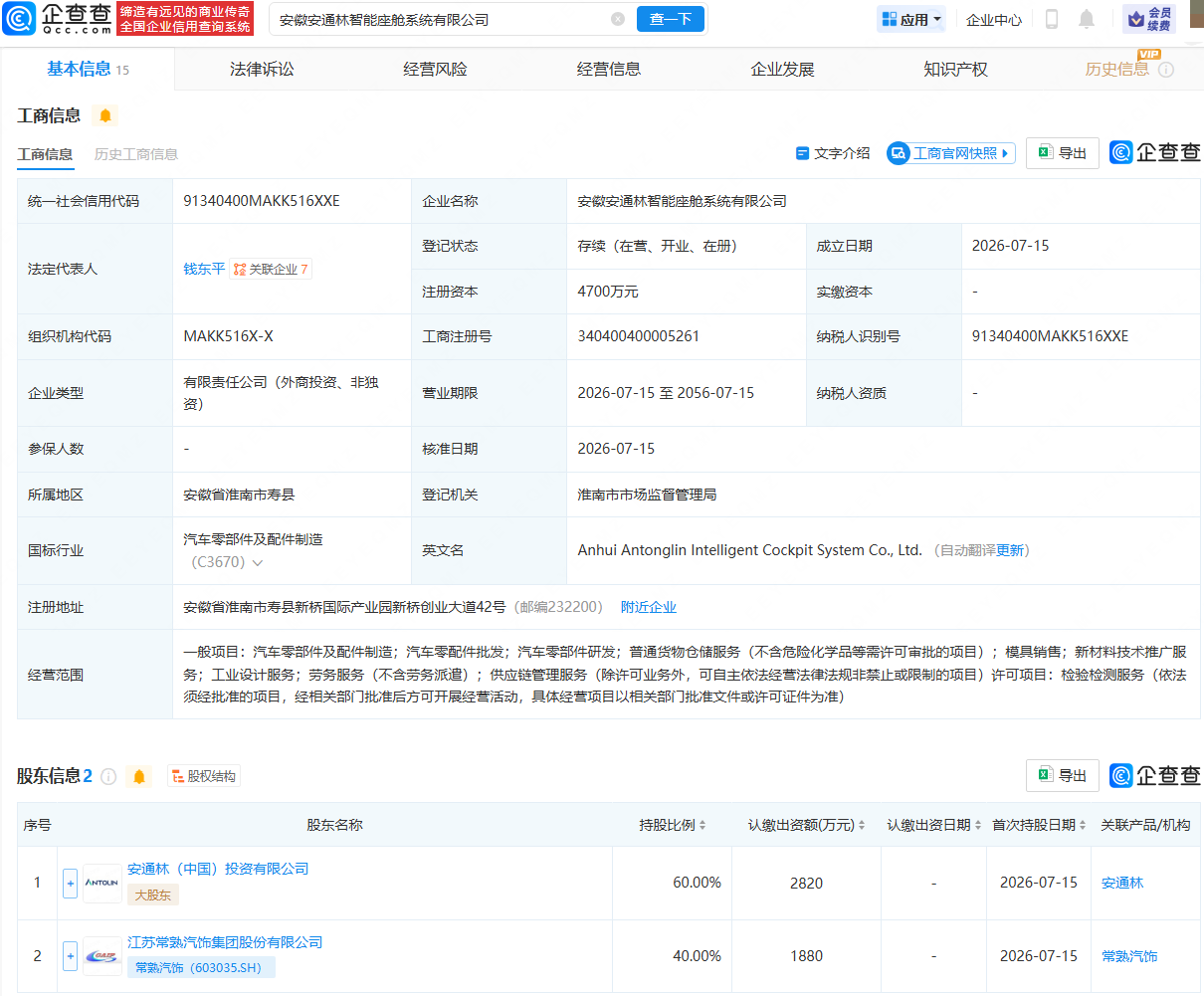Click the Antolin shareholder logo thumbnail

pyautogui.click(x=101, y=883)
